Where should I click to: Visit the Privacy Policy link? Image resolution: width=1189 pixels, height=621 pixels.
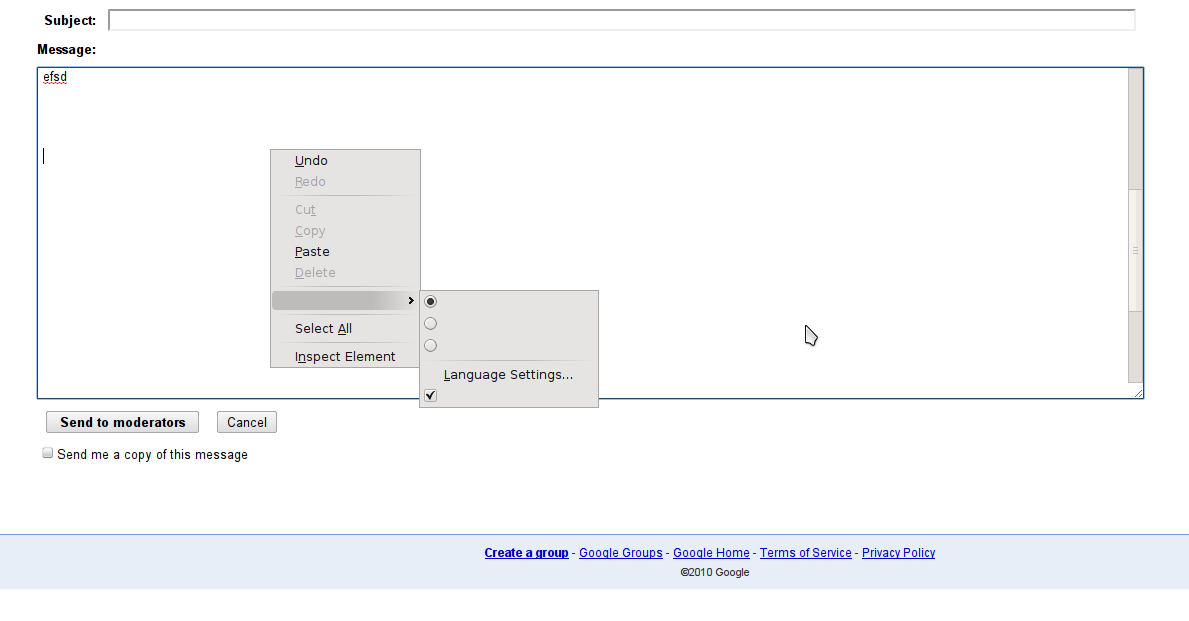(x=898, y=553)
